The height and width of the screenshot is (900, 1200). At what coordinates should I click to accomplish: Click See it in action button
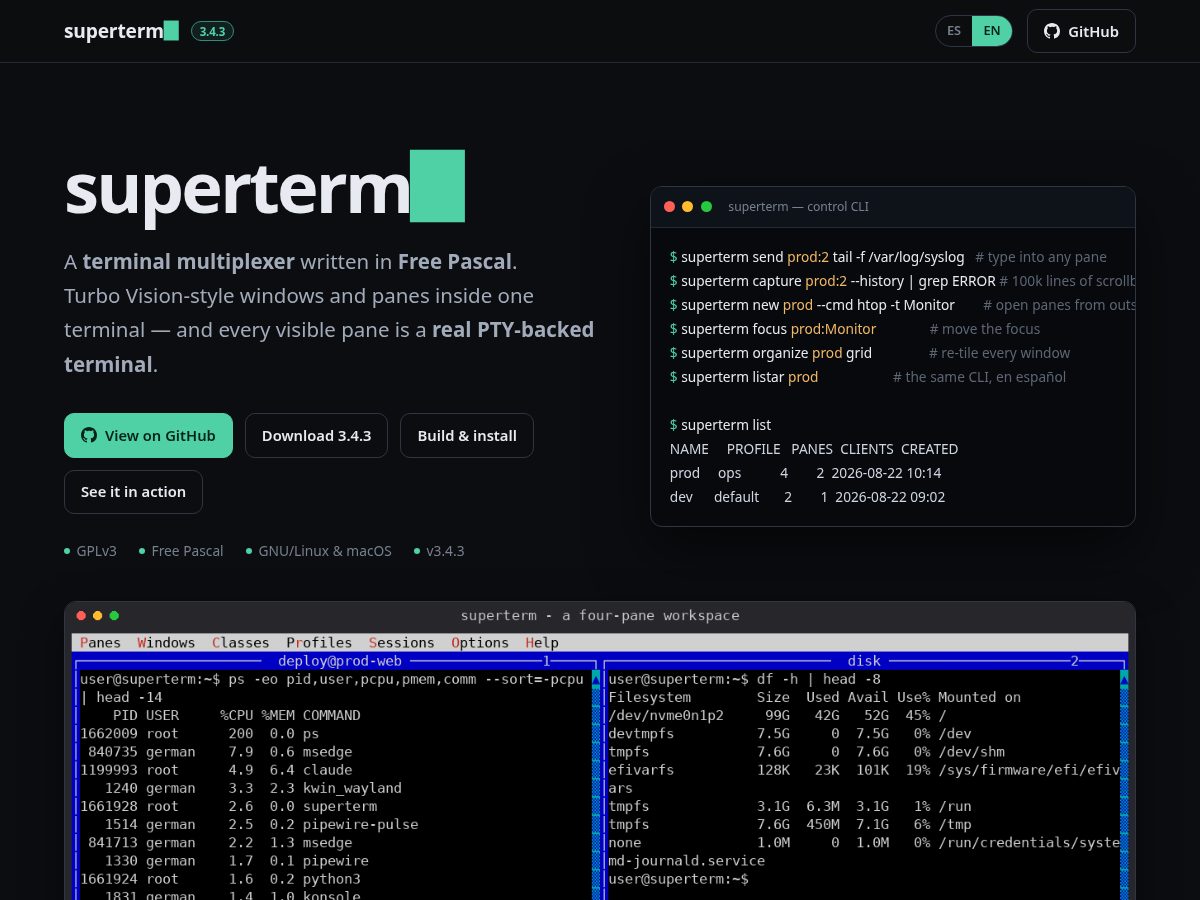[x=133, y=492]
